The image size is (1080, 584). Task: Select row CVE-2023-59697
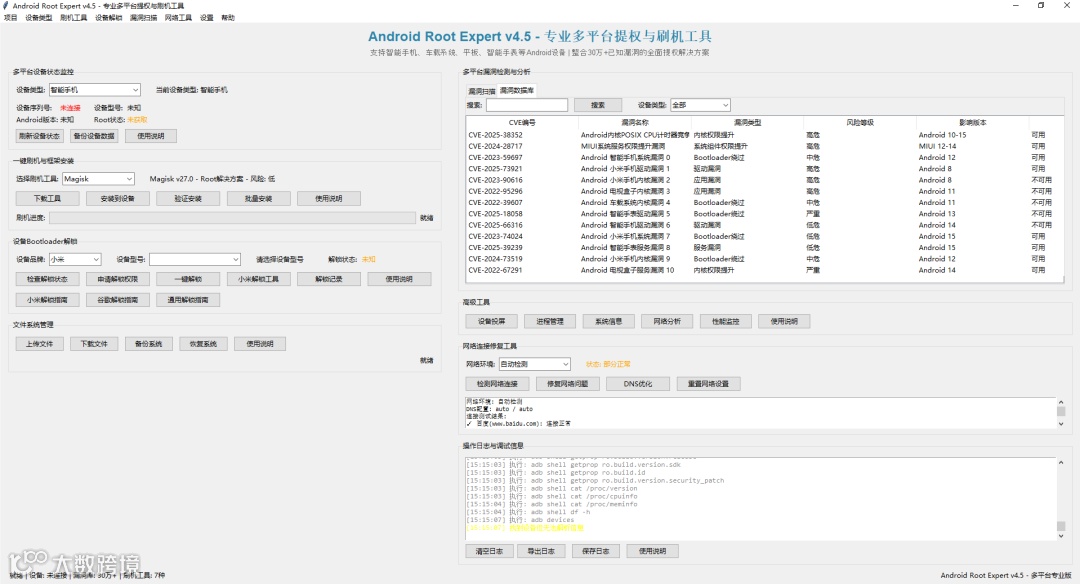(765, 157)
